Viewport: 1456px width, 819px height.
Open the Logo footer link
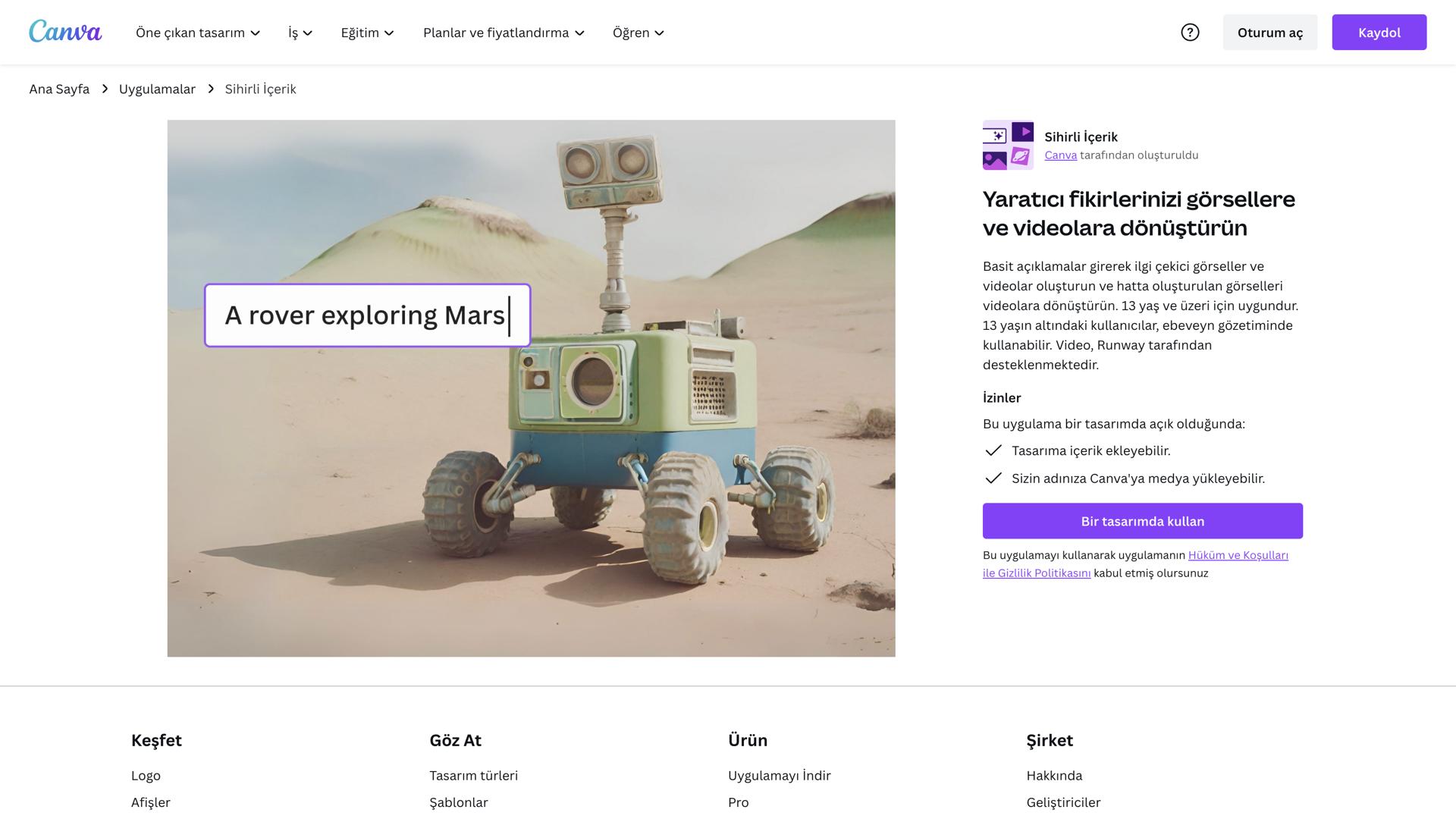(x=146, y=775)
